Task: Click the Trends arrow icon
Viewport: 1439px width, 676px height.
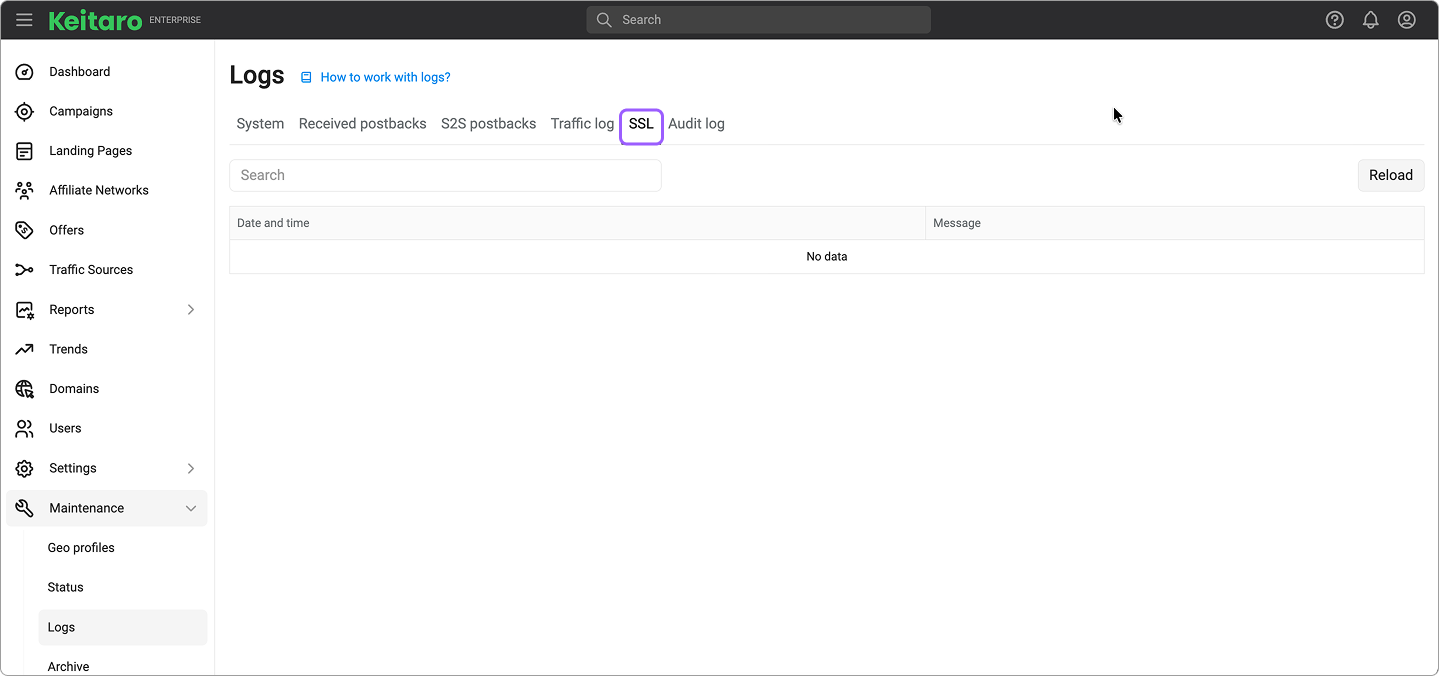Action: (x=25, y=349)
